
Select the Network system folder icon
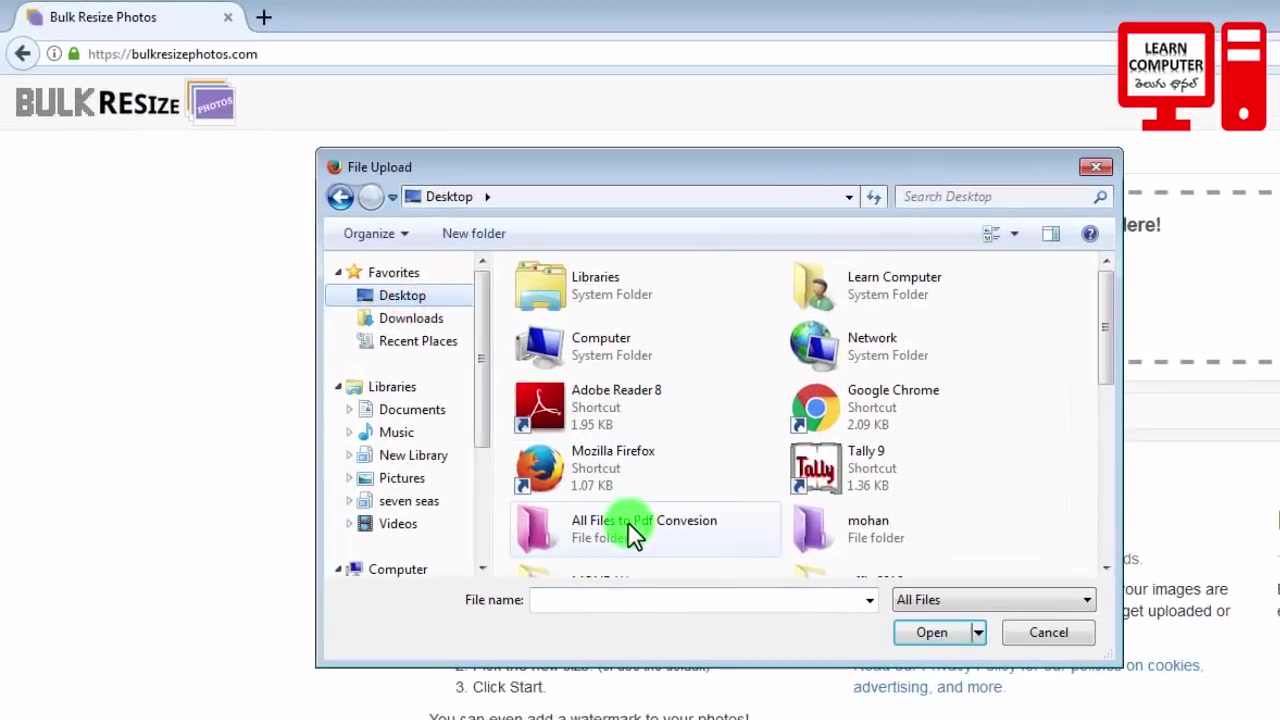point(816,346)
